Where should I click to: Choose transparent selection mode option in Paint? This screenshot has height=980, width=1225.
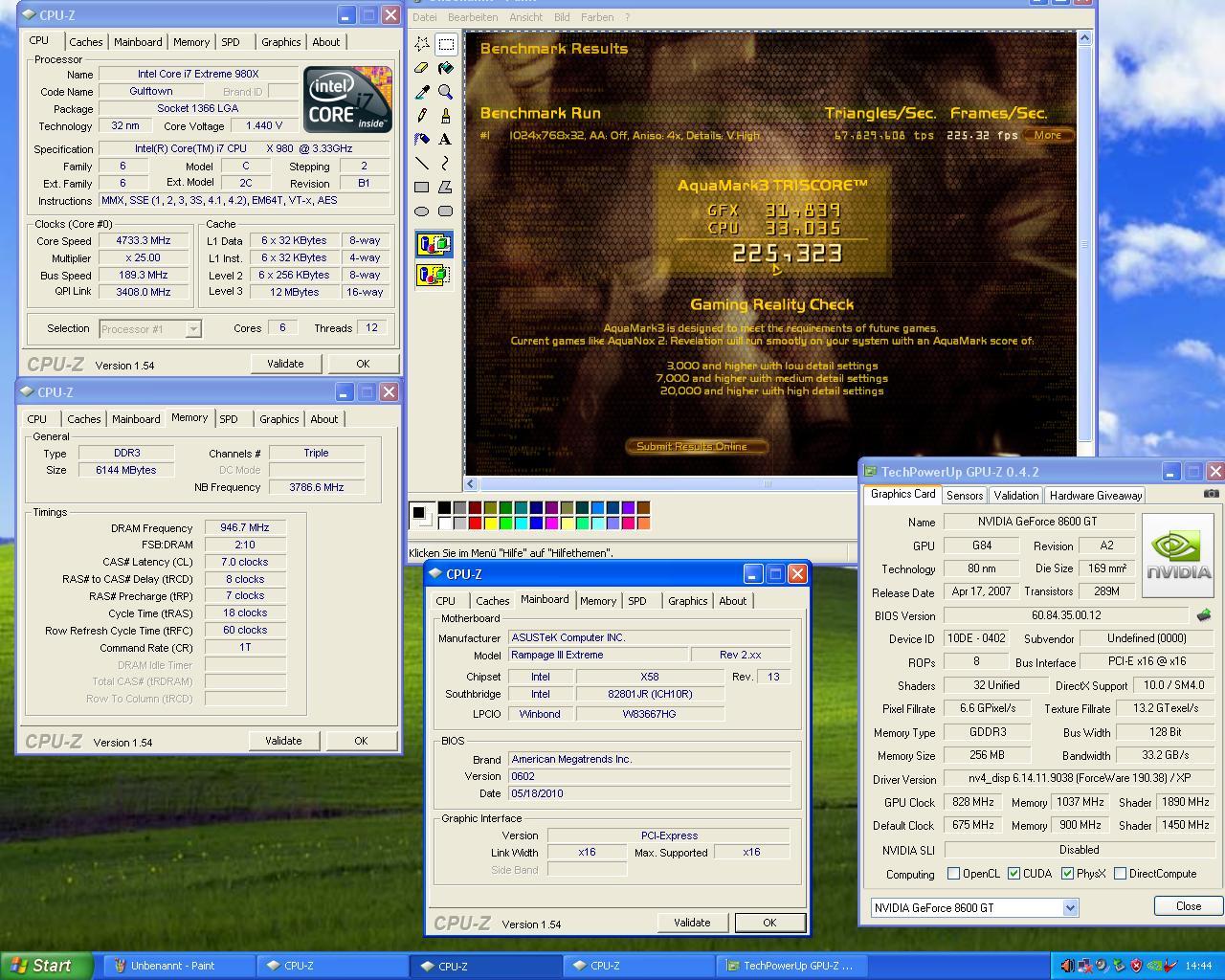click(x=434, y=276)
